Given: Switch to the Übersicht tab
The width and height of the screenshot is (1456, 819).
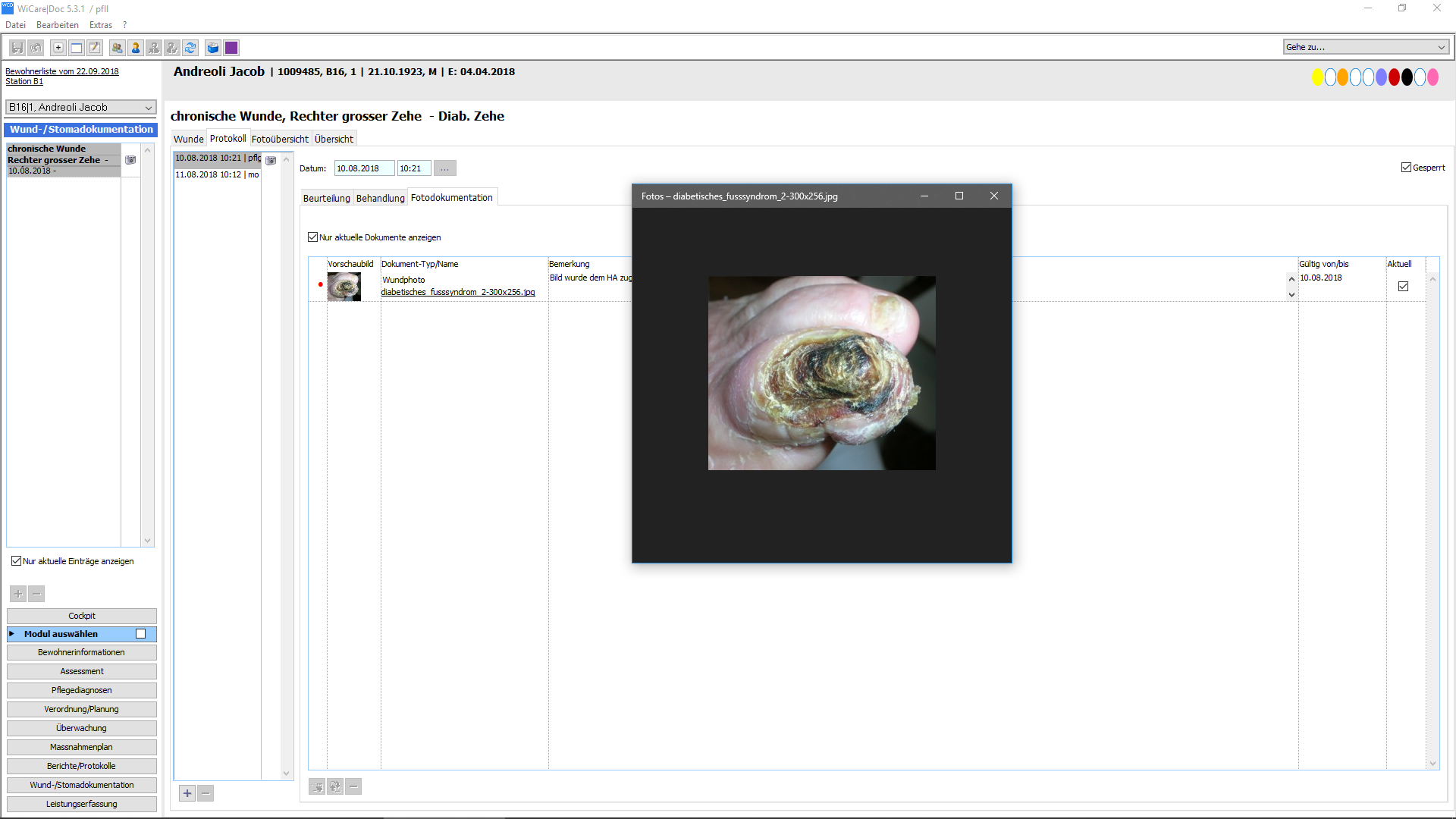Looking at the screenshot, I should pos(334,139).
